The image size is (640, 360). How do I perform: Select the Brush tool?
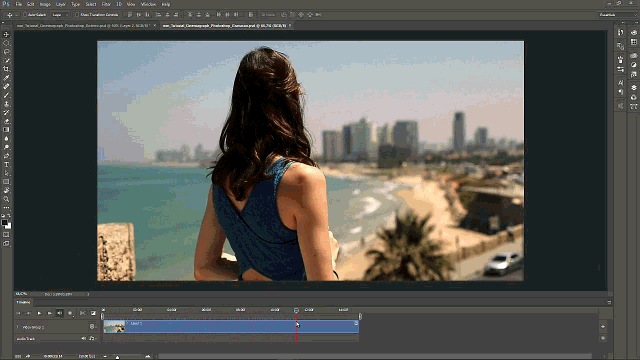coord(6,95)
